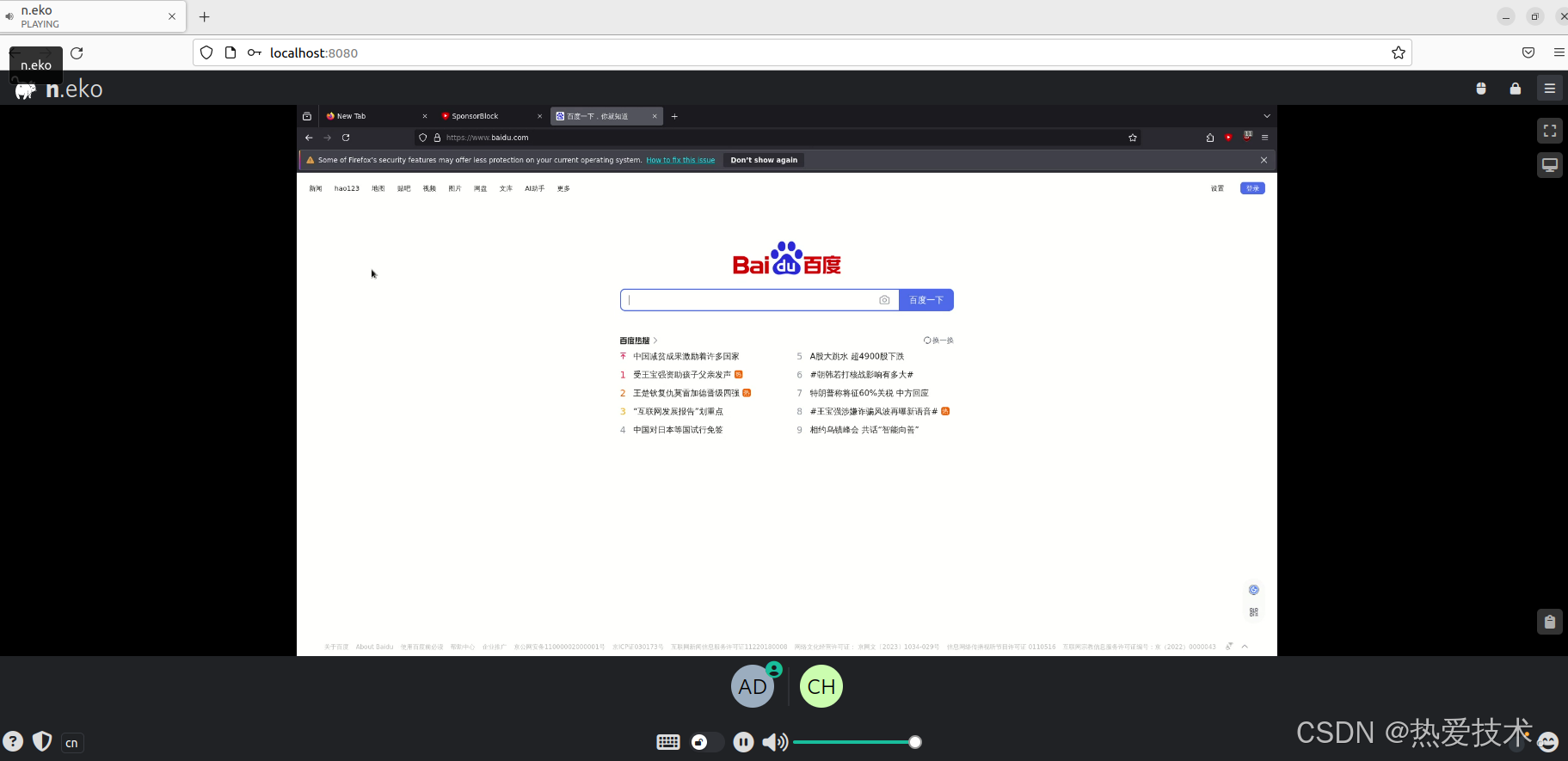Screen dimensions: 1568x761
Task: Close the remote SponsorBlock tab
Action: 540,116
